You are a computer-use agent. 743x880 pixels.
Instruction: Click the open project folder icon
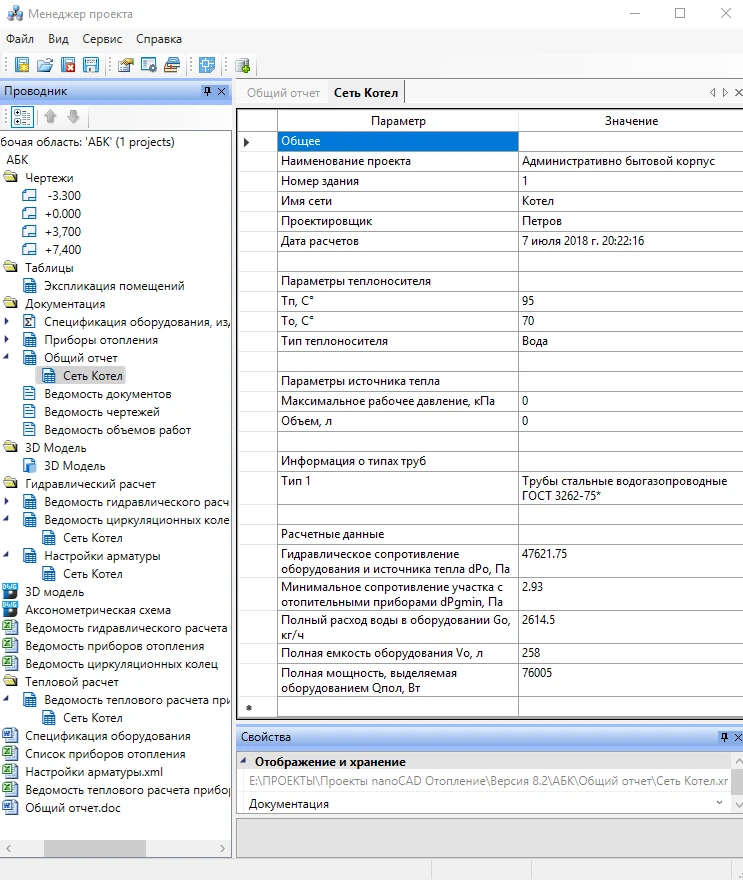coord(45,66)
